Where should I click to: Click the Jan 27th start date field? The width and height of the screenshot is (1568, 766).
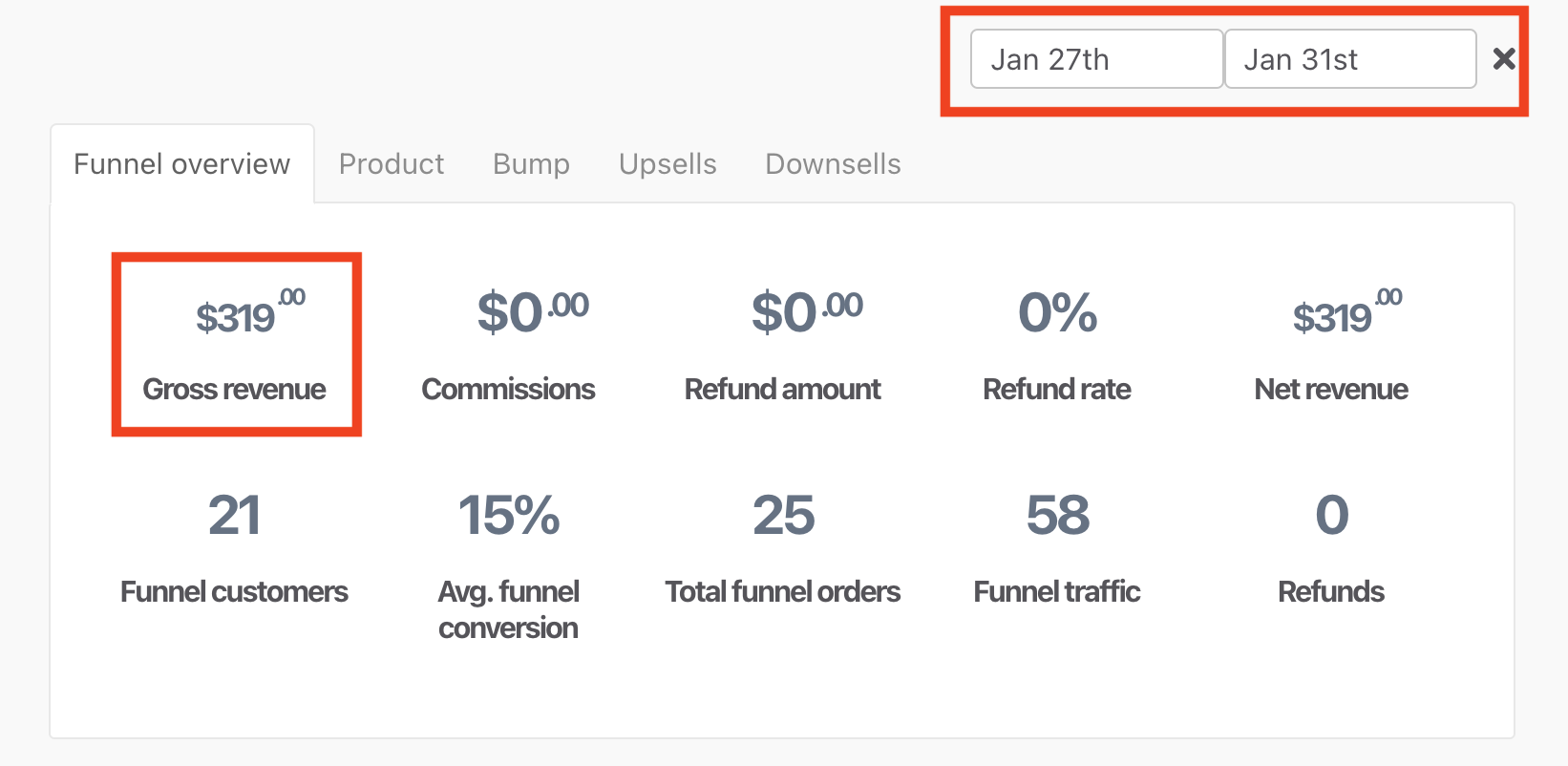1096,59
